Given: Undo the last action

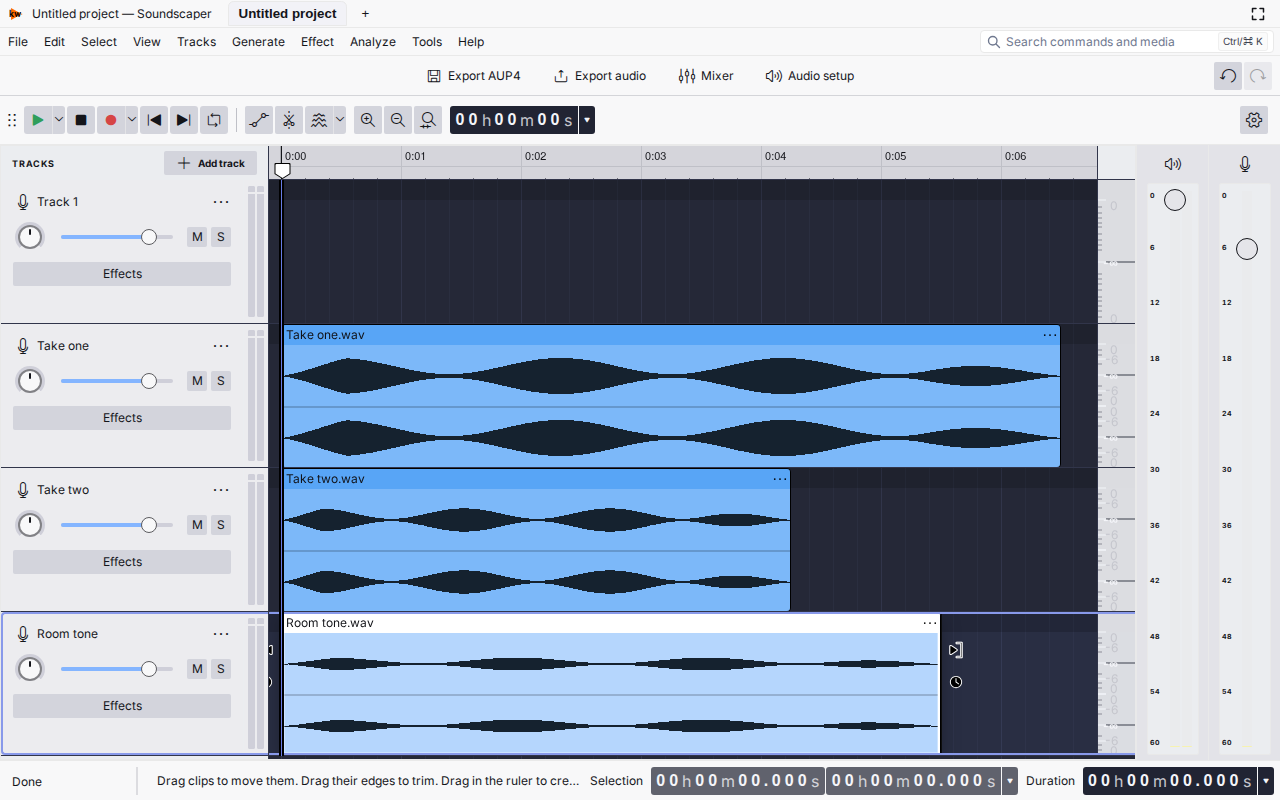Looking at the screenshot, I should tap(1228, 76).
